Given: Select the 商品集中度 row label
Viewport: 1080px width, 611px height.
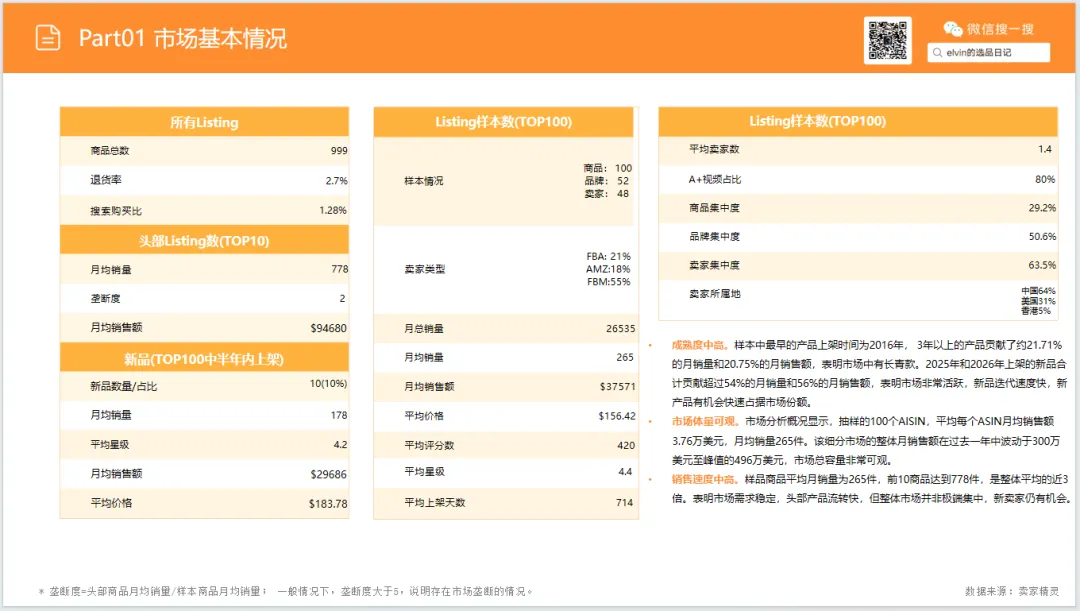Looking at the screenshot, I should (714, 207).
